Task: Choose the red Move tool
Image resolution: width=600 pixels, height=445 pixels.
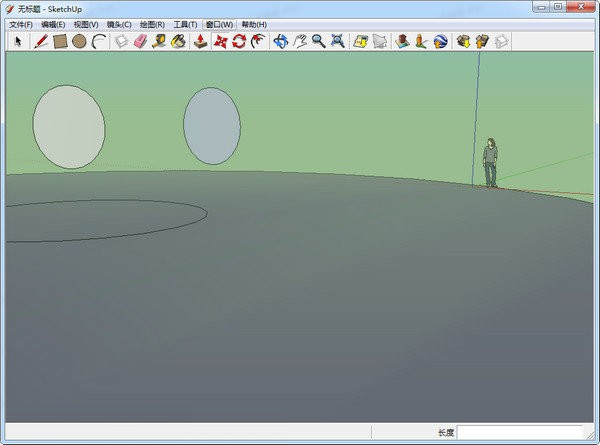Action: tap(221, 41)
